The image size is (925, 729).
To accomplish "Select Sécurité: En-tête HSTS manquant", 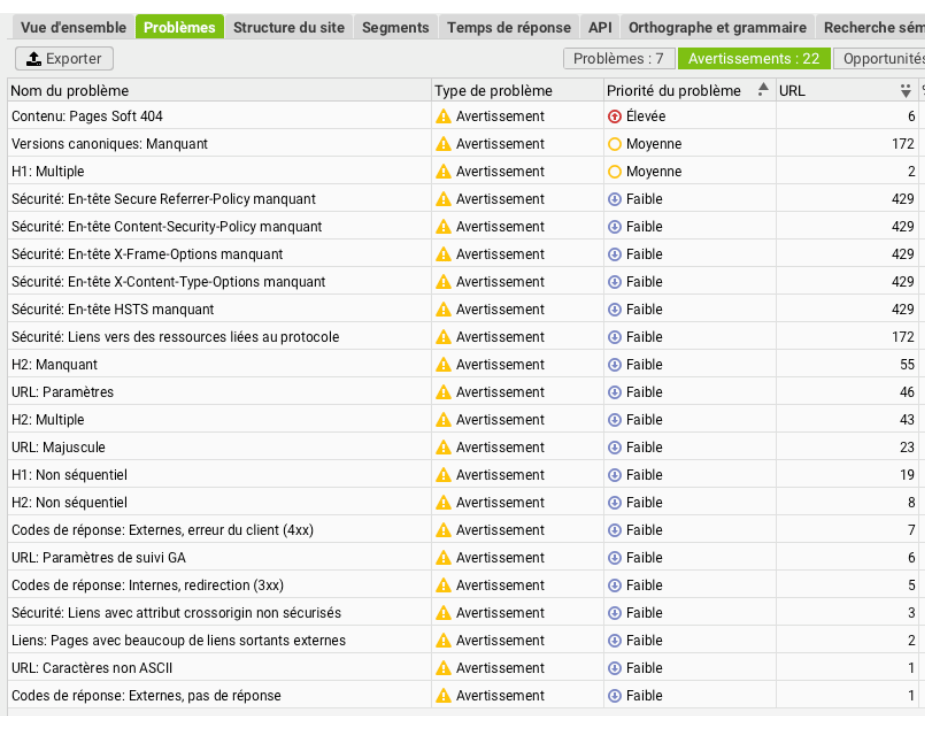I will [x=113, y=310].
